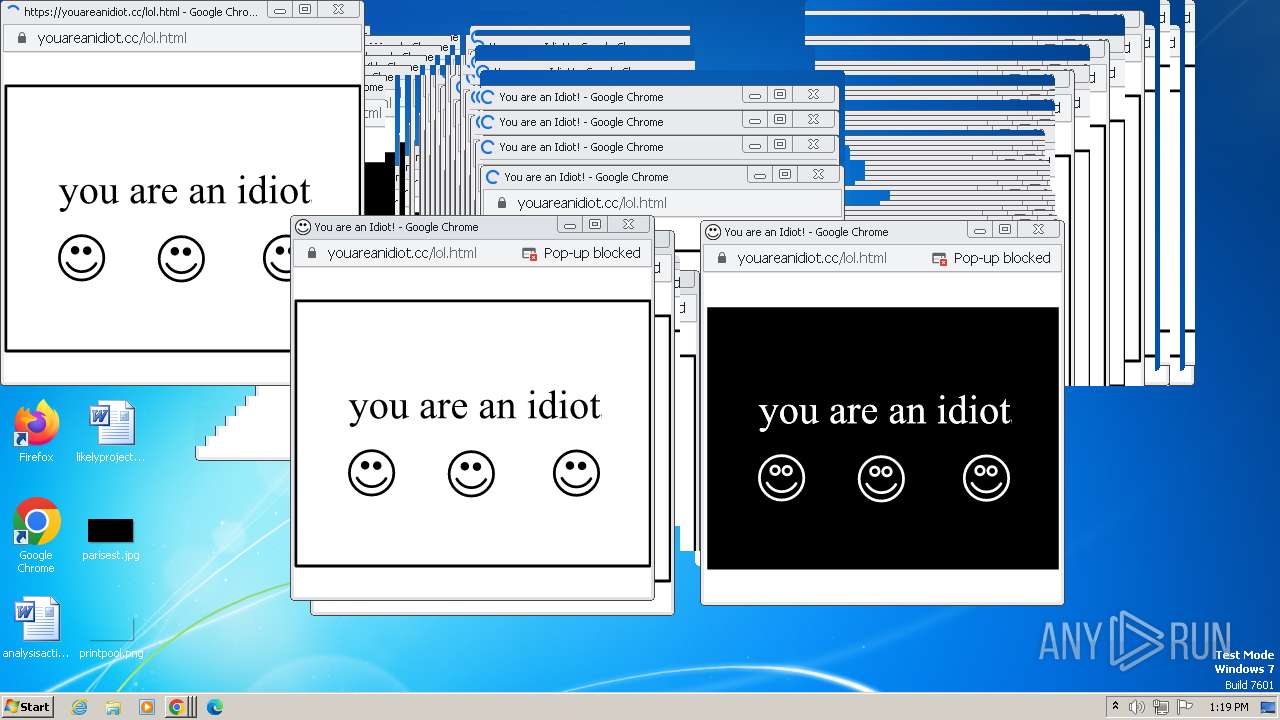Open Windows Explorer folder icon in taskbar

(113, 707)
